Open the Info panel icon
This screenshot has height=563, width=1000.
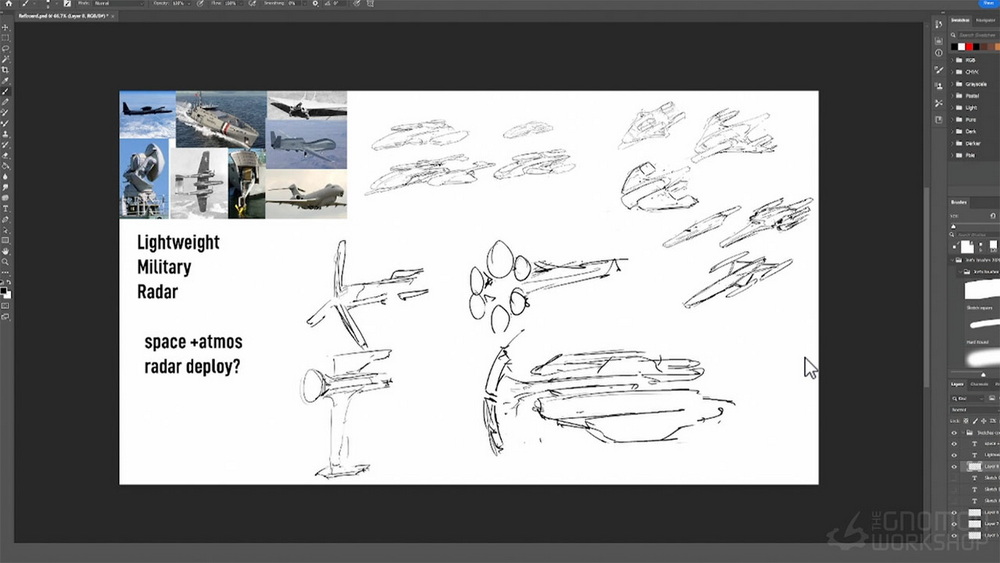tap(939, 53)
